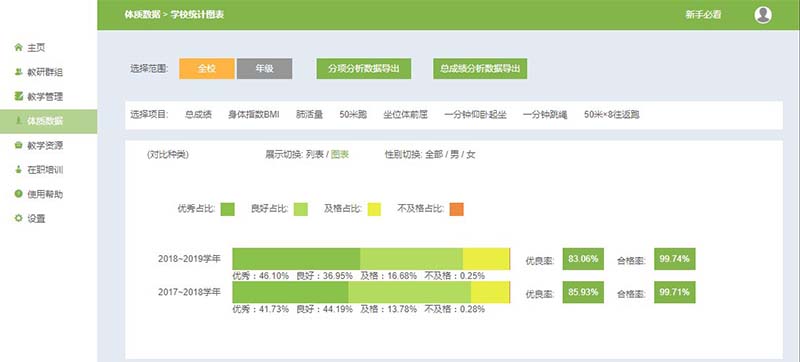Select the 50米×8往返跑 project tab

612,115
